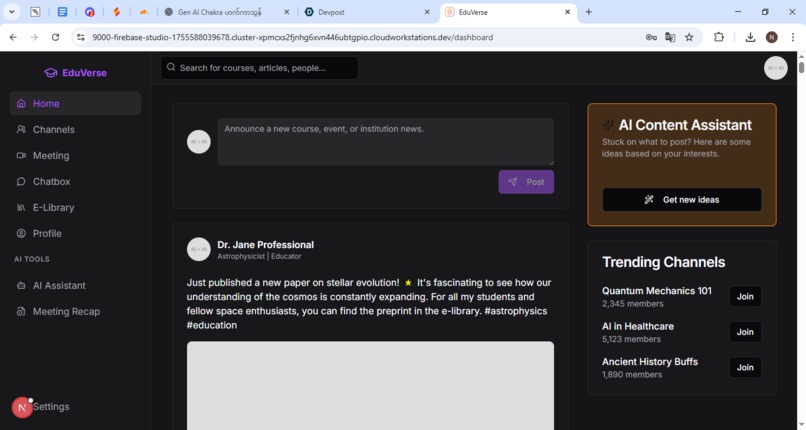The width and height of the screenshot is (806, 430).
Task: Close the Gen AI Chakra tab
Action: click(x=286, y=12)
